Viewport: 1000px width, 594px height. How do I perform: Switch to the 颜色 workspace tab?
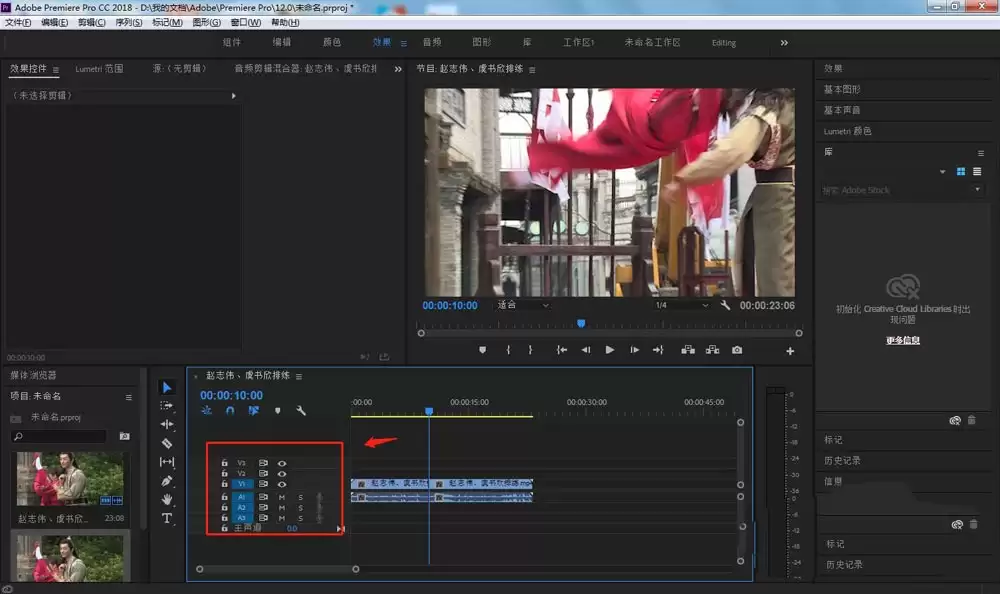pos(332,42)
